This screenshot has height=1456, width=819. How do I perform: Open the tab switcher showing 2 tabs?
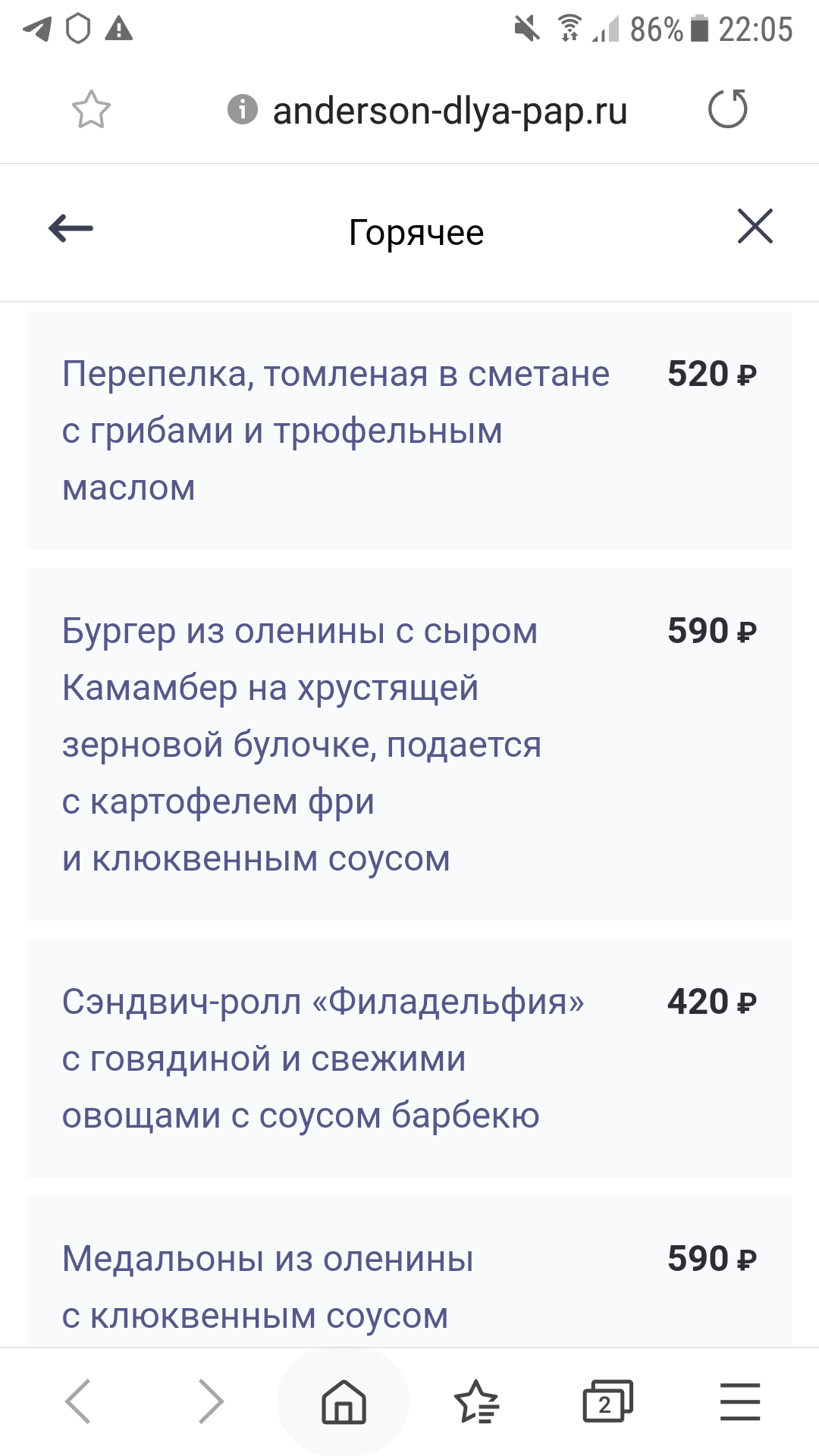point(607,1401)
